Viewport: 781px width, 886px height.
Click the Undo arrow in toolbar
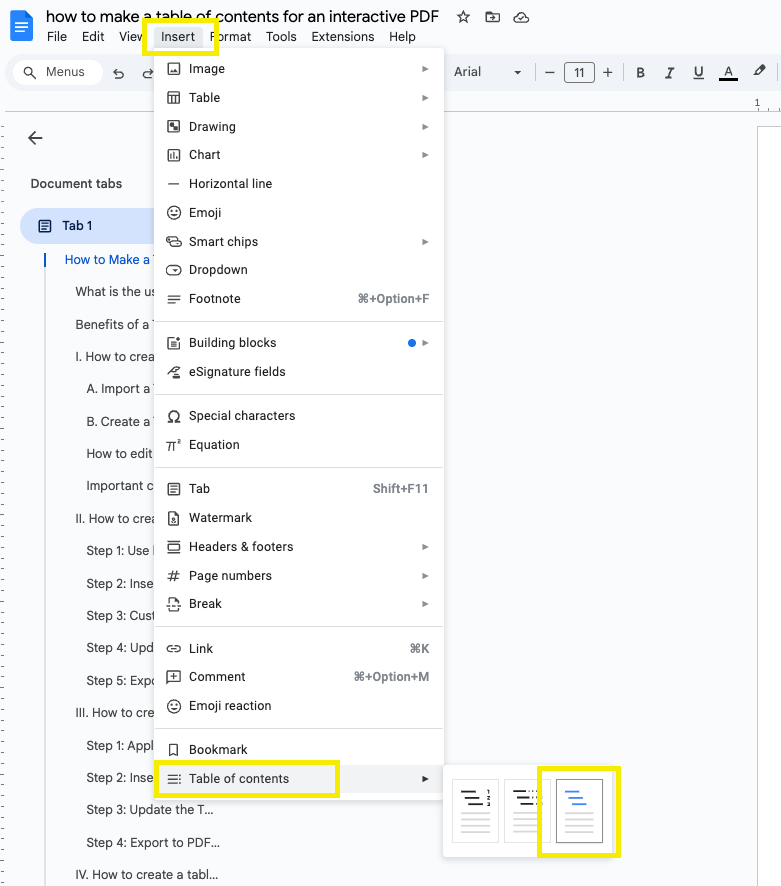click(x=119, y=73)
